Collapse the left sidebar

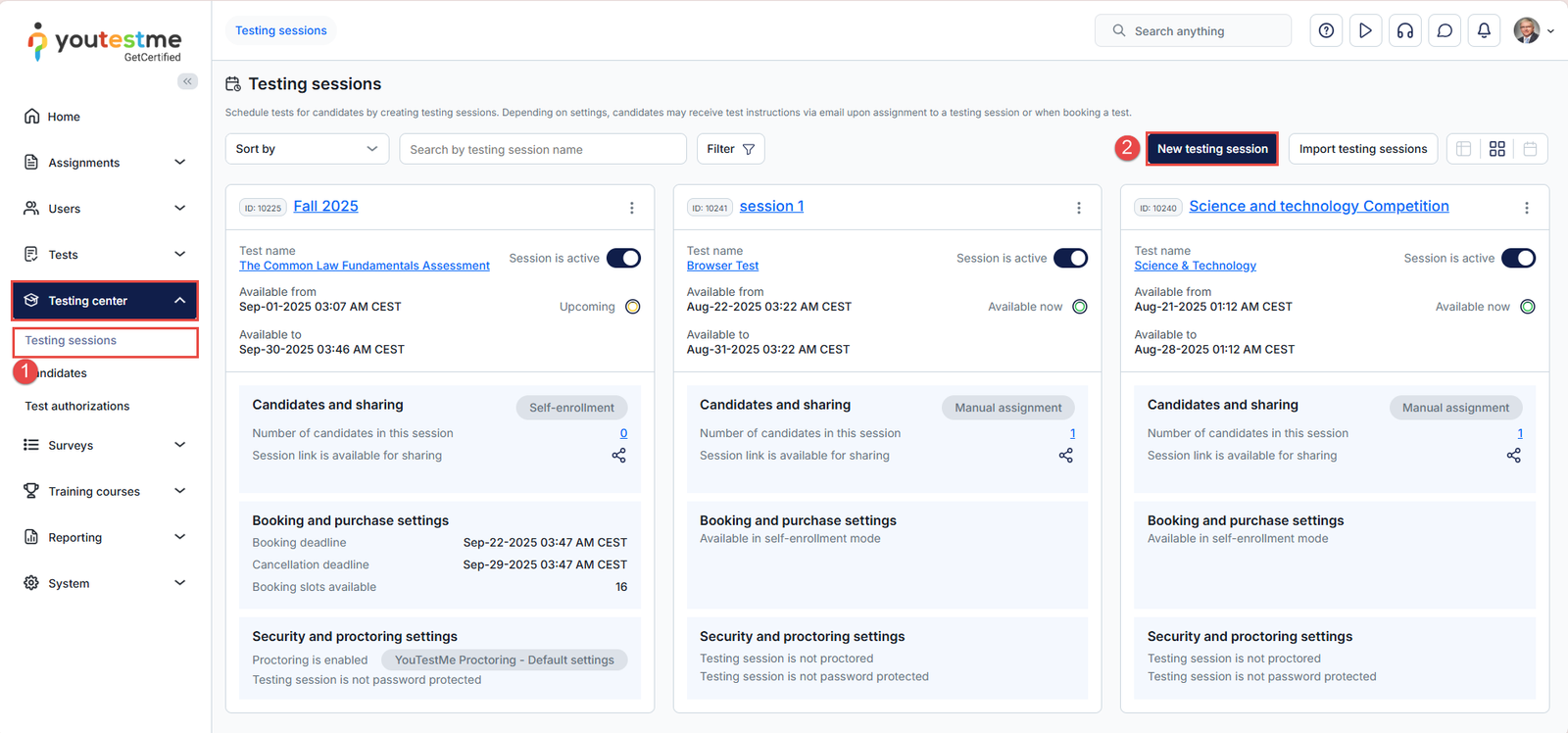pyautogui.click(x=187, y=81)
